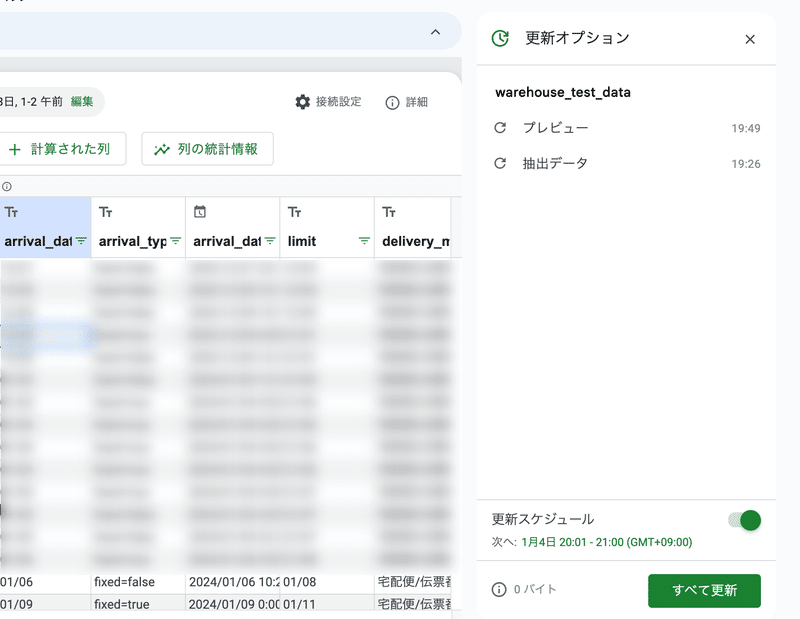Click the 0 バイト label
The image size is (800, 619).
[535, 589]
